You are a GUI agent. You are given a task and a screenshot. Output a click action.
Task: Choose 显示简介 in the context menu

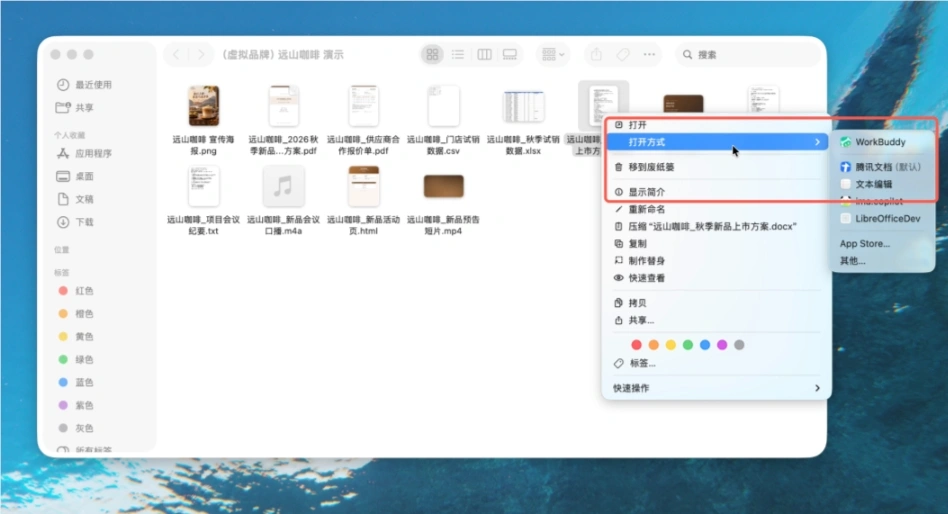716,192
